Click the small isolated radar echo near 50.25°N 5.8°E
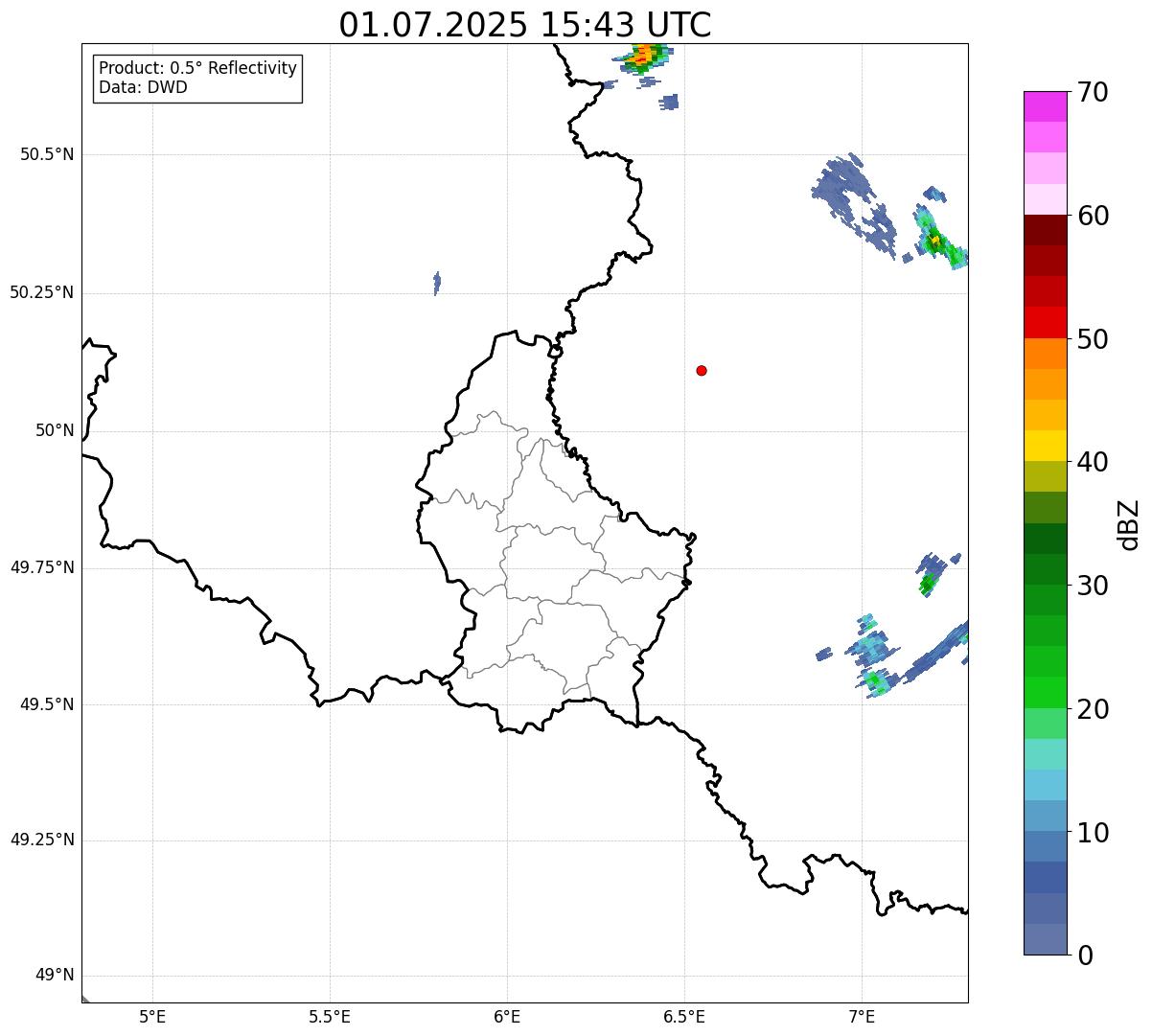 437,283
